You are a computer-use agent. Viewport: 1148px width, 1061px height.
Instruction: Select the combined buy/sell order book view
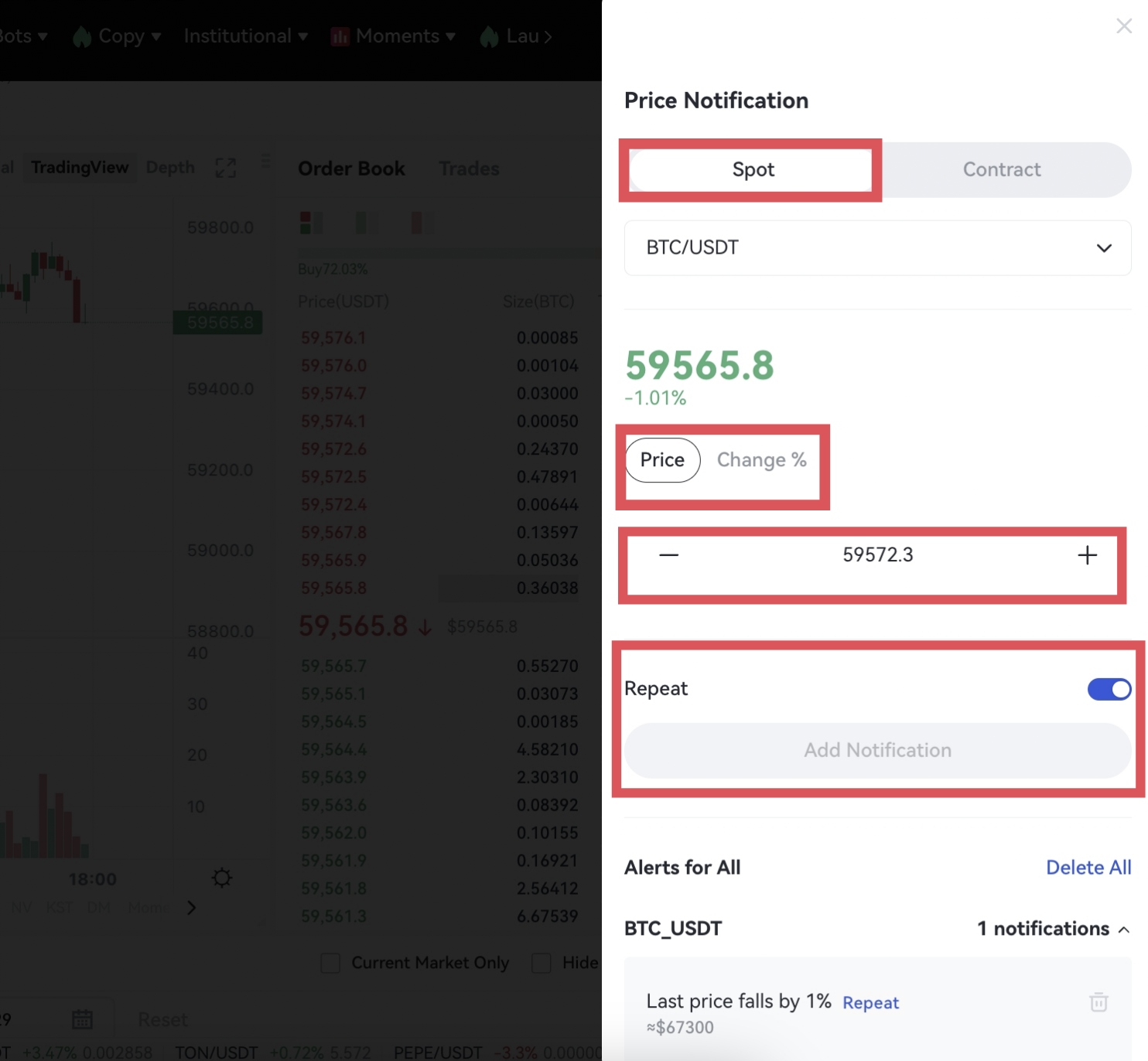[311, 223]
